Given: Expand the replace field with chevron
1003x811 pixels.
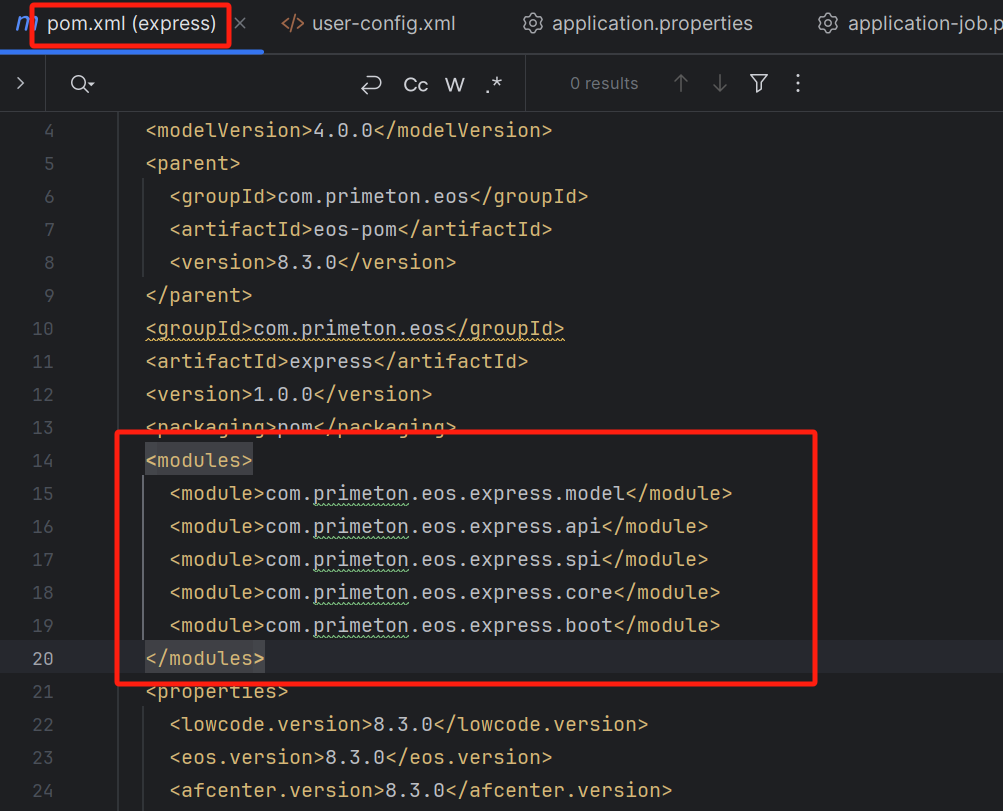Looking at the screenshot, I should [x=21, y=84].
